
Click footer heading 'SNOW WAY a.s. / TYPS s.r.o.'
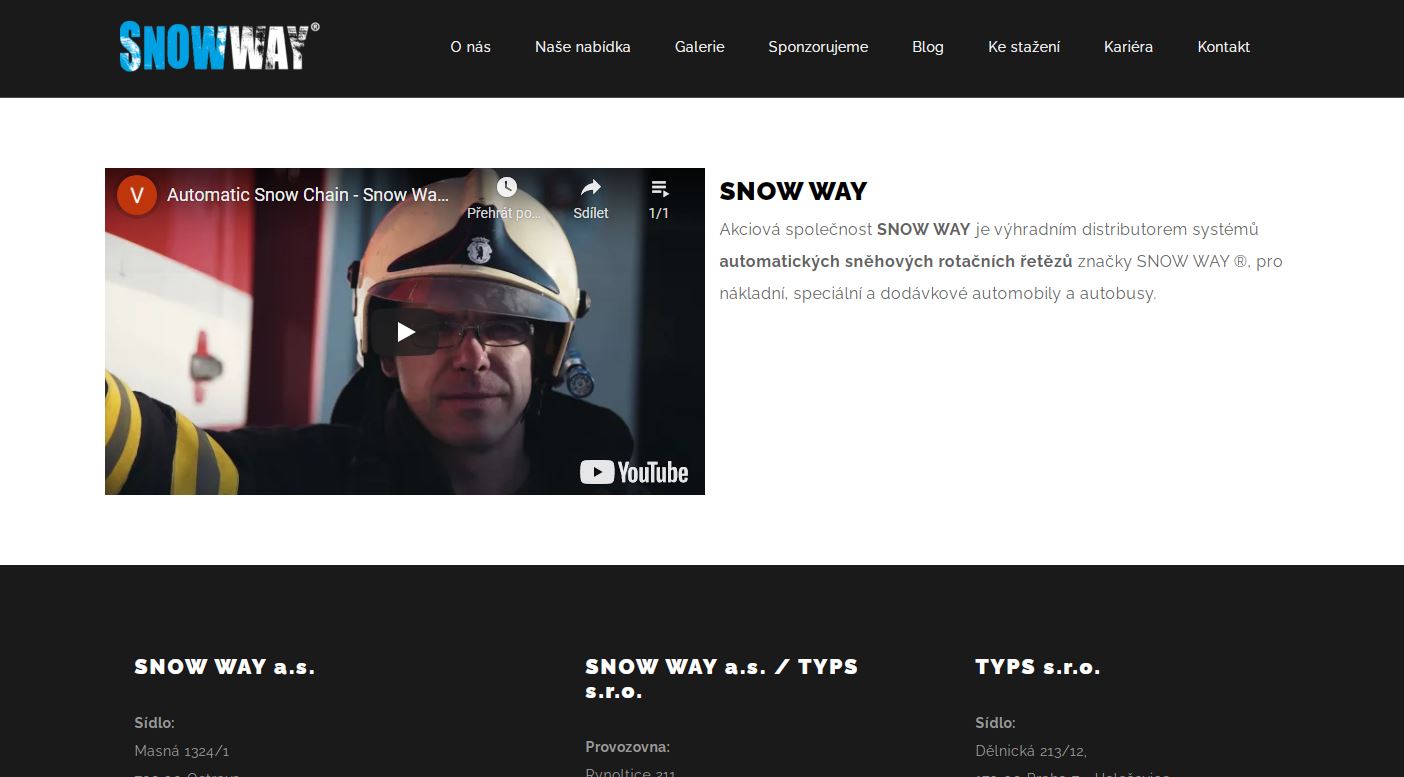point(722,679)
